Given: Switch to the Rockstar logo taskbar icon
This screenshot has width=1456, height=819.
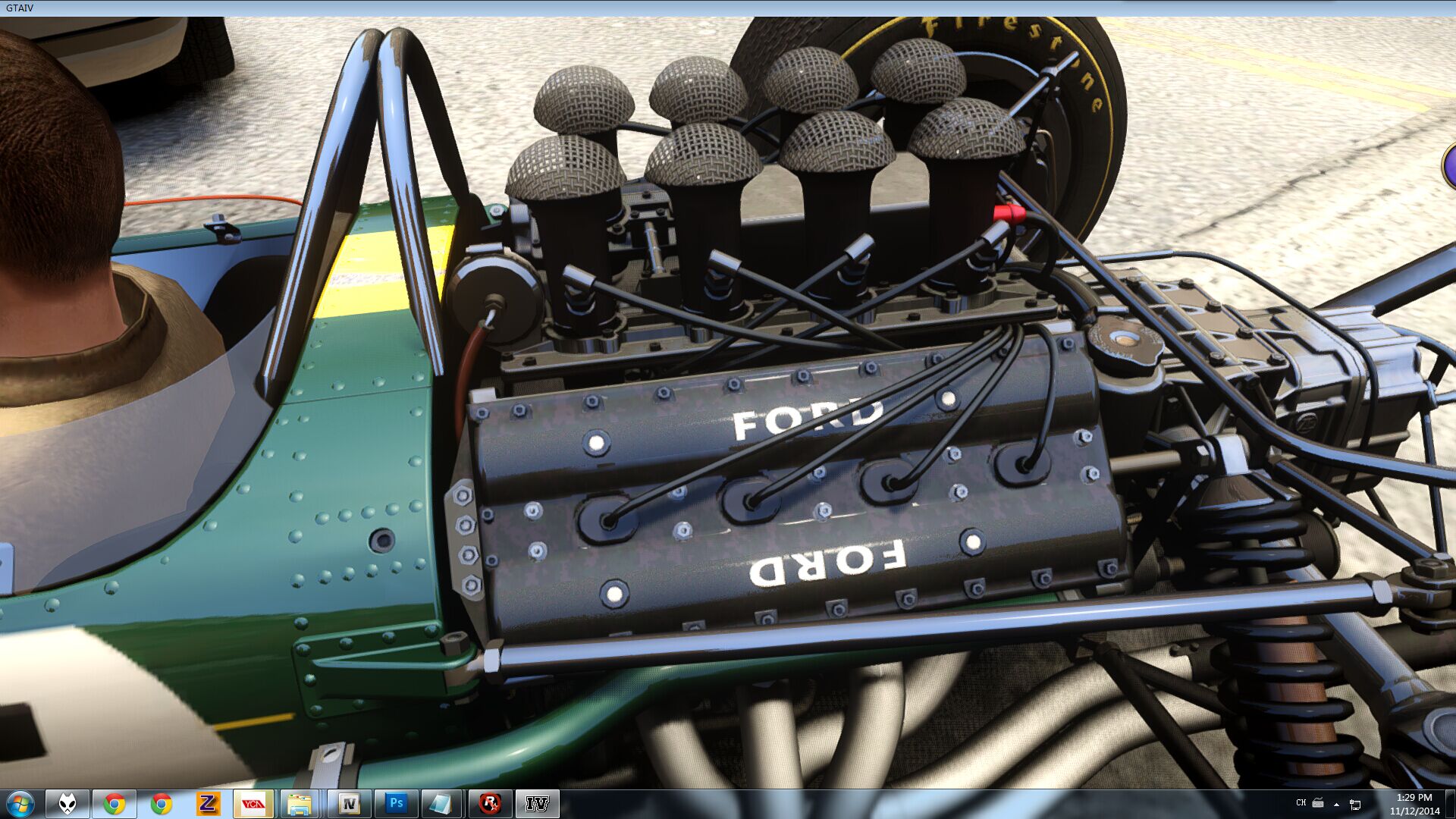Looking at the screenshot, I should coord(491,804).
